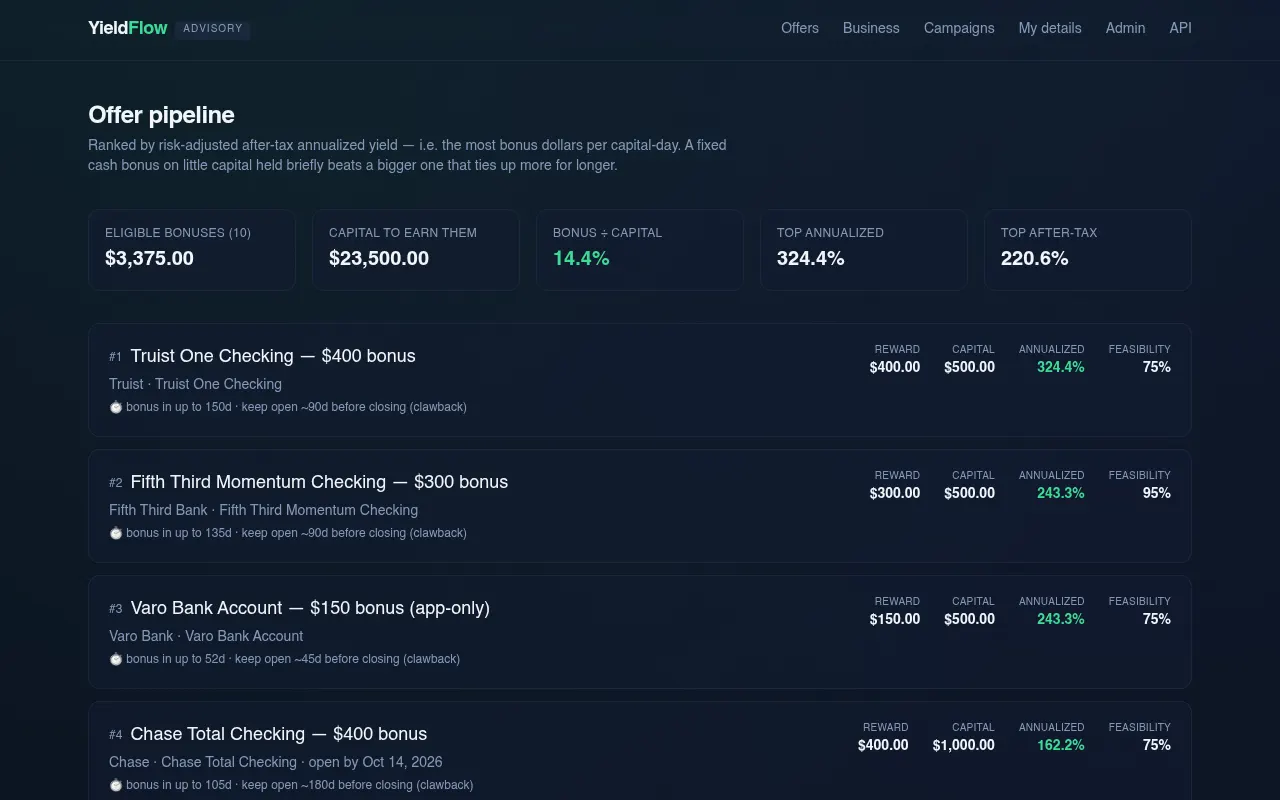Click the Fifth Third annualized value 243.3%
Viewport: 1280px width, 800px height.
(x=1061, y=493)
